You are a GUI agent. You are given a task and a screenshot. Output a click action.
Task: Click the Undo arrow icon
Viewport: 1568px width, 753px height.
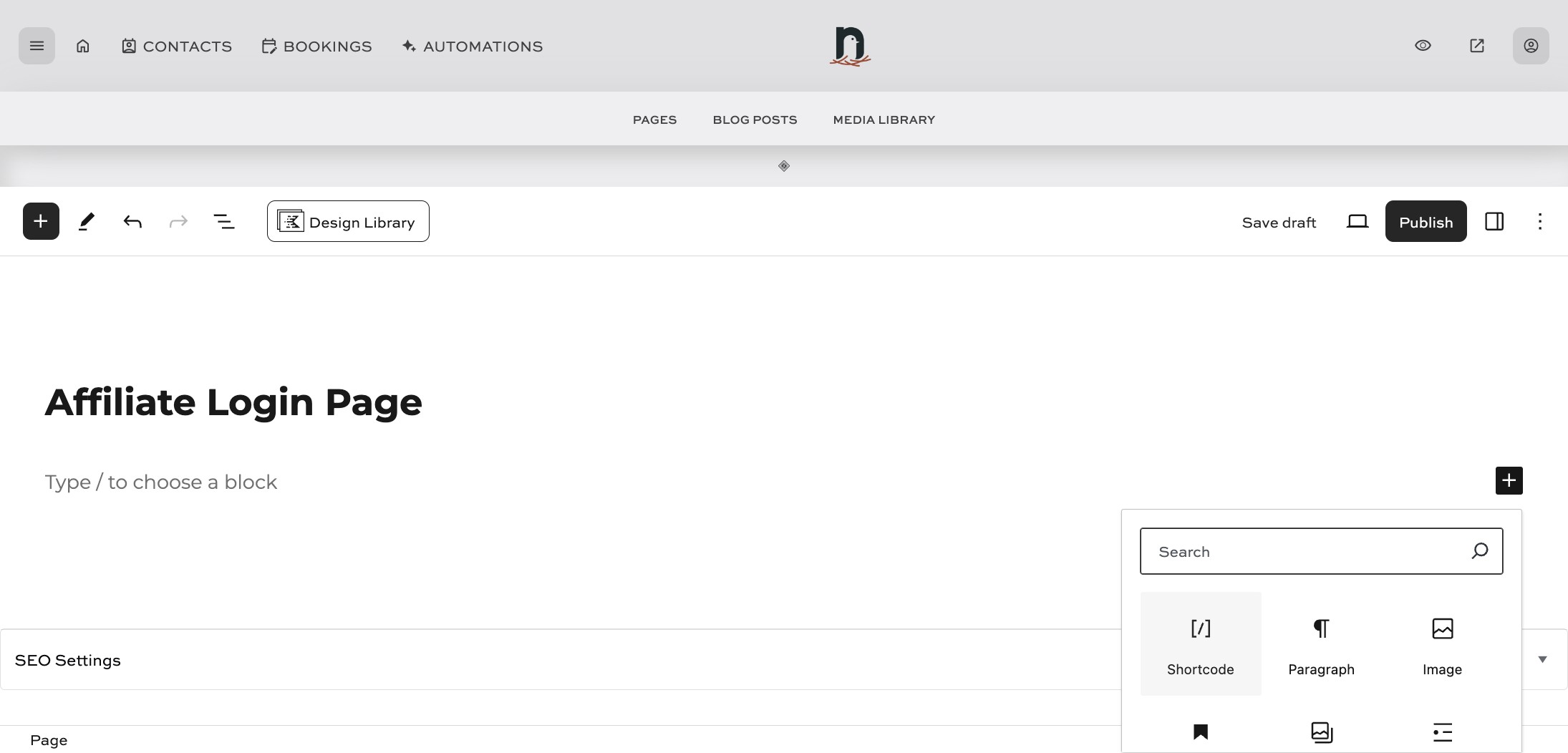point(132,221)
